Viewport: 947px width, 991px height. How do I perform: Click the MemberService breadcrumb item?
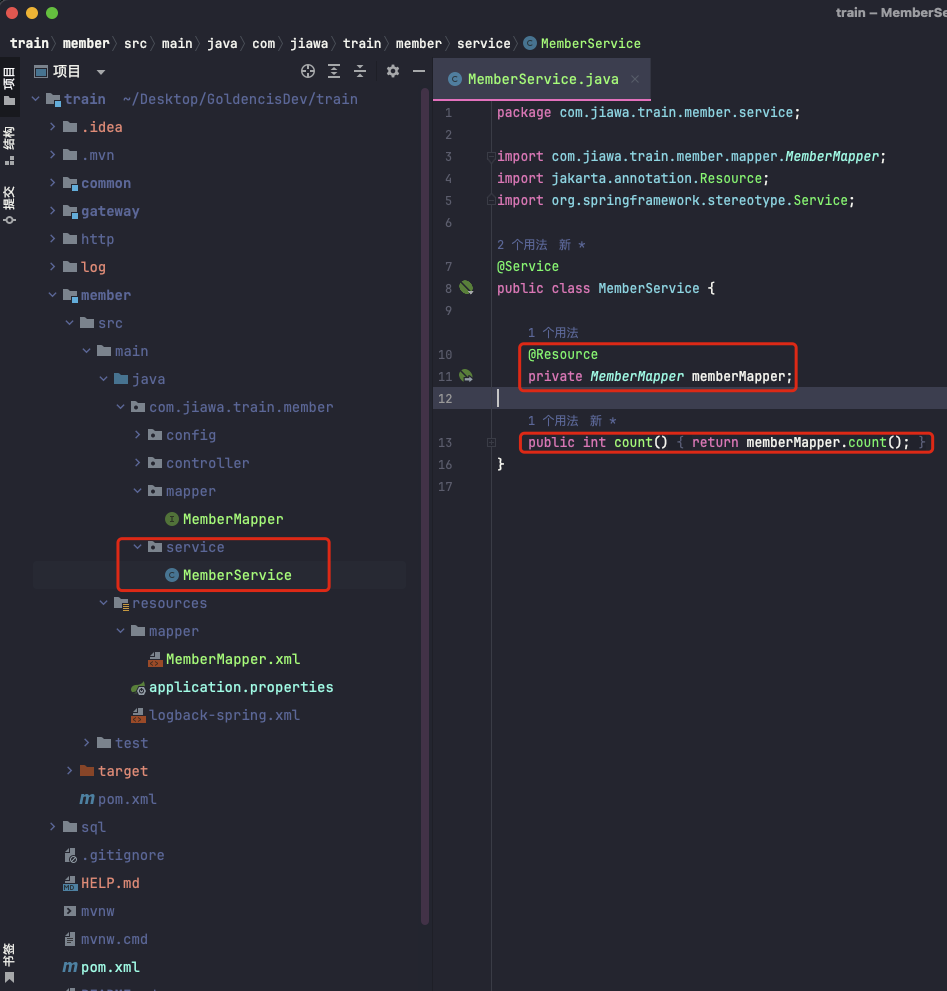pos(582,44)
